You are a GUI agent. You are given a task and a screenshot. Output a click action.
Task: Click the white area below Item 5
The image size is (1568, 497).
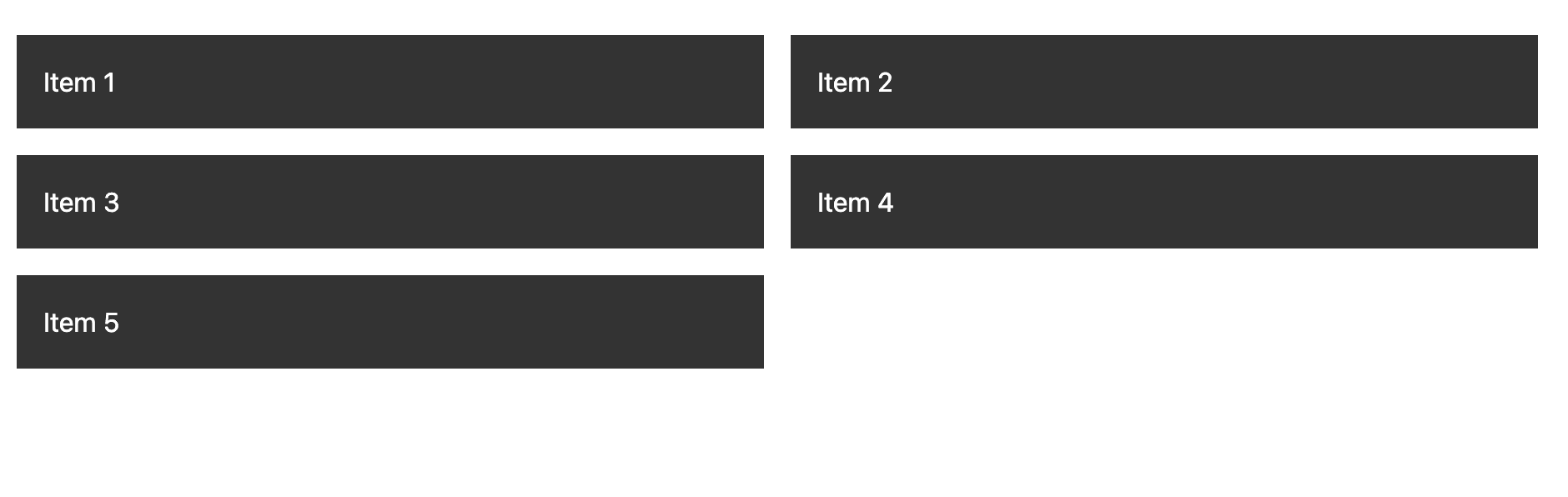[390, 434]
